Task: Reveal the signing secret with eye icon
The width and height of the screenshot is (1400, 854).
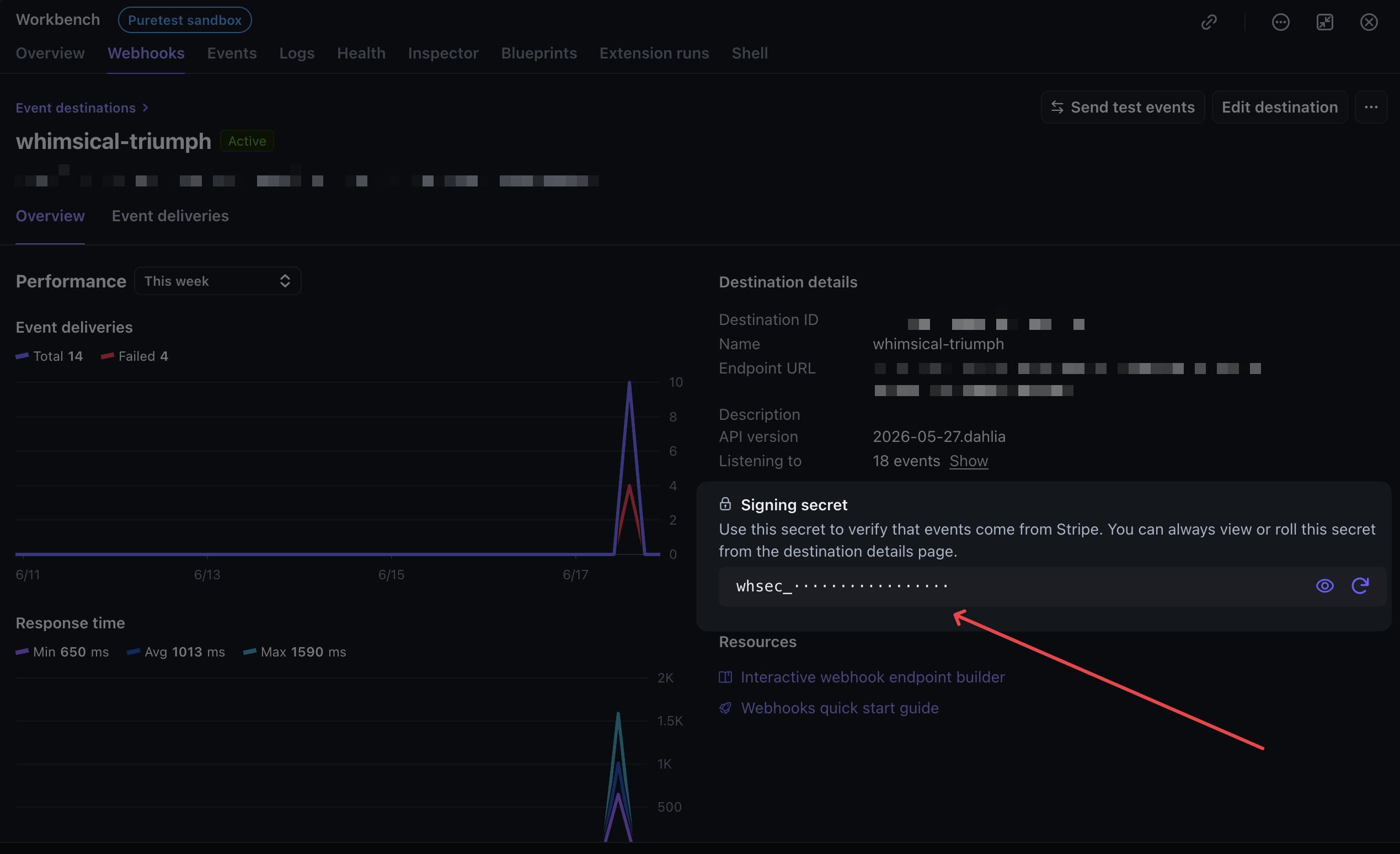Action: pyautogui.click(x=1324, y=586)
